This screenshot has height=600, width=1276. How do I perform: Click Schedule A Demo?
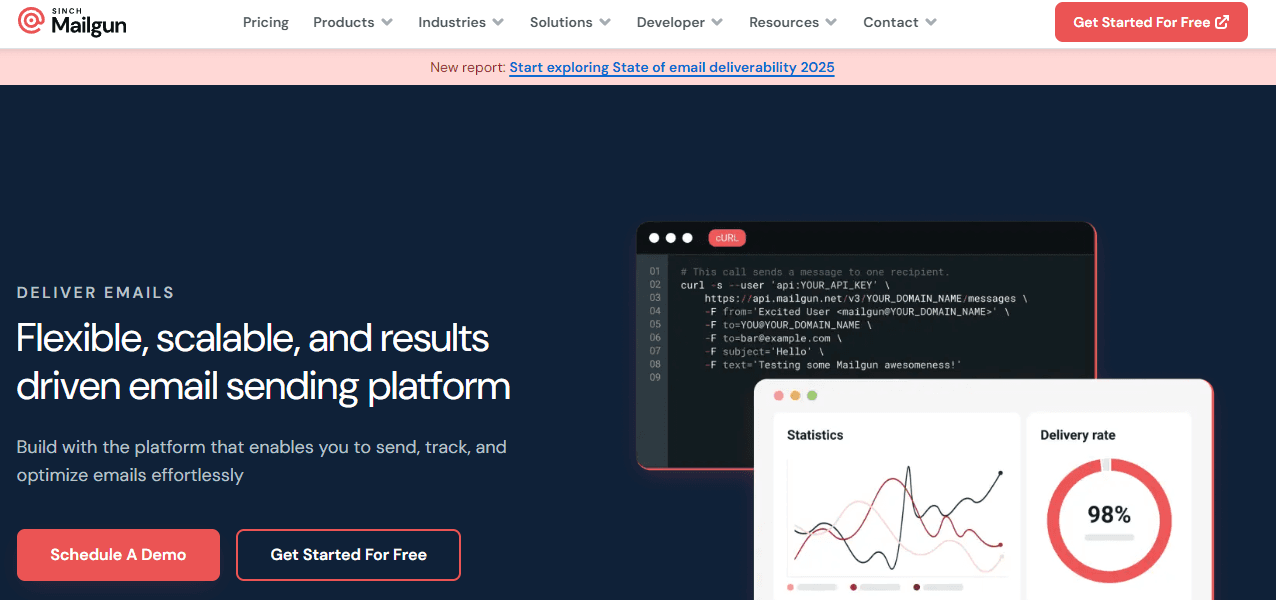(x=118, y=554)
